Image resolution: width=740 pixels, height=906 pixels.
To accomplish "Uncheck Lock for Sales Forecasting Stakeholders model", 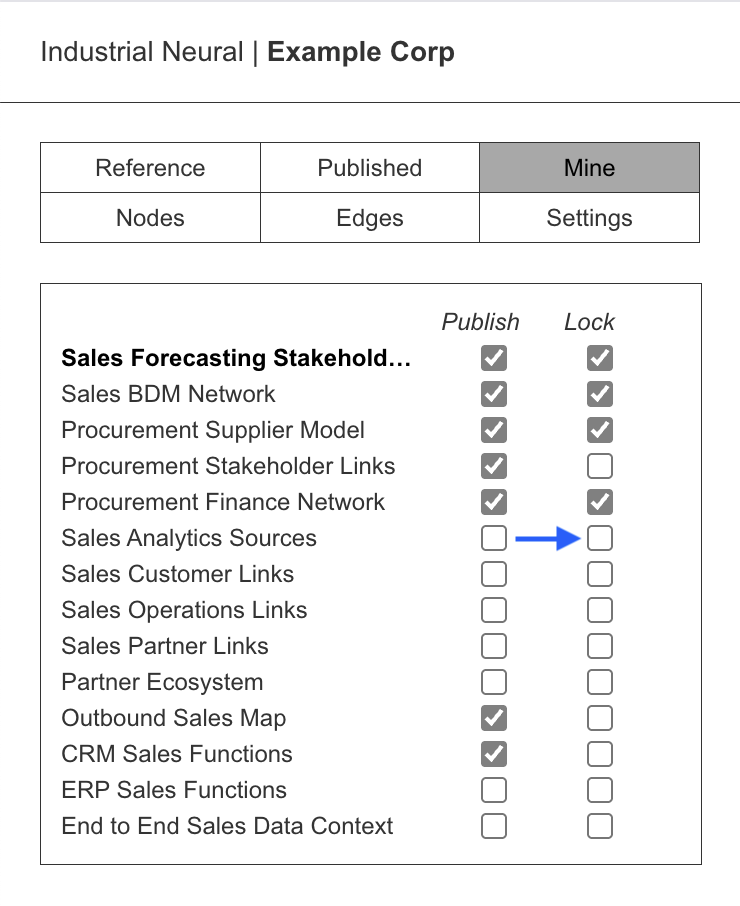I will tap(600, 358).
